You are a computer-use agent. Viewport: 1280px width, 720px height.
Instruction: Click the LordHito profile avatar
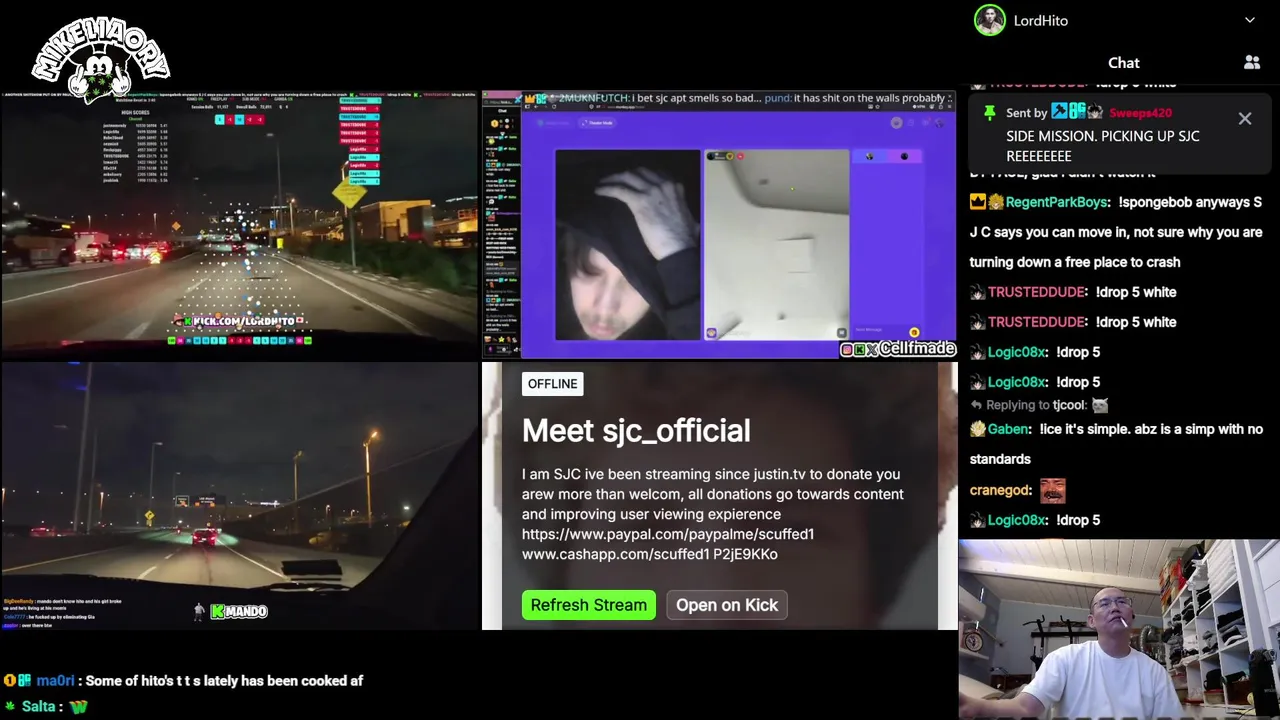tap(990, 20)
